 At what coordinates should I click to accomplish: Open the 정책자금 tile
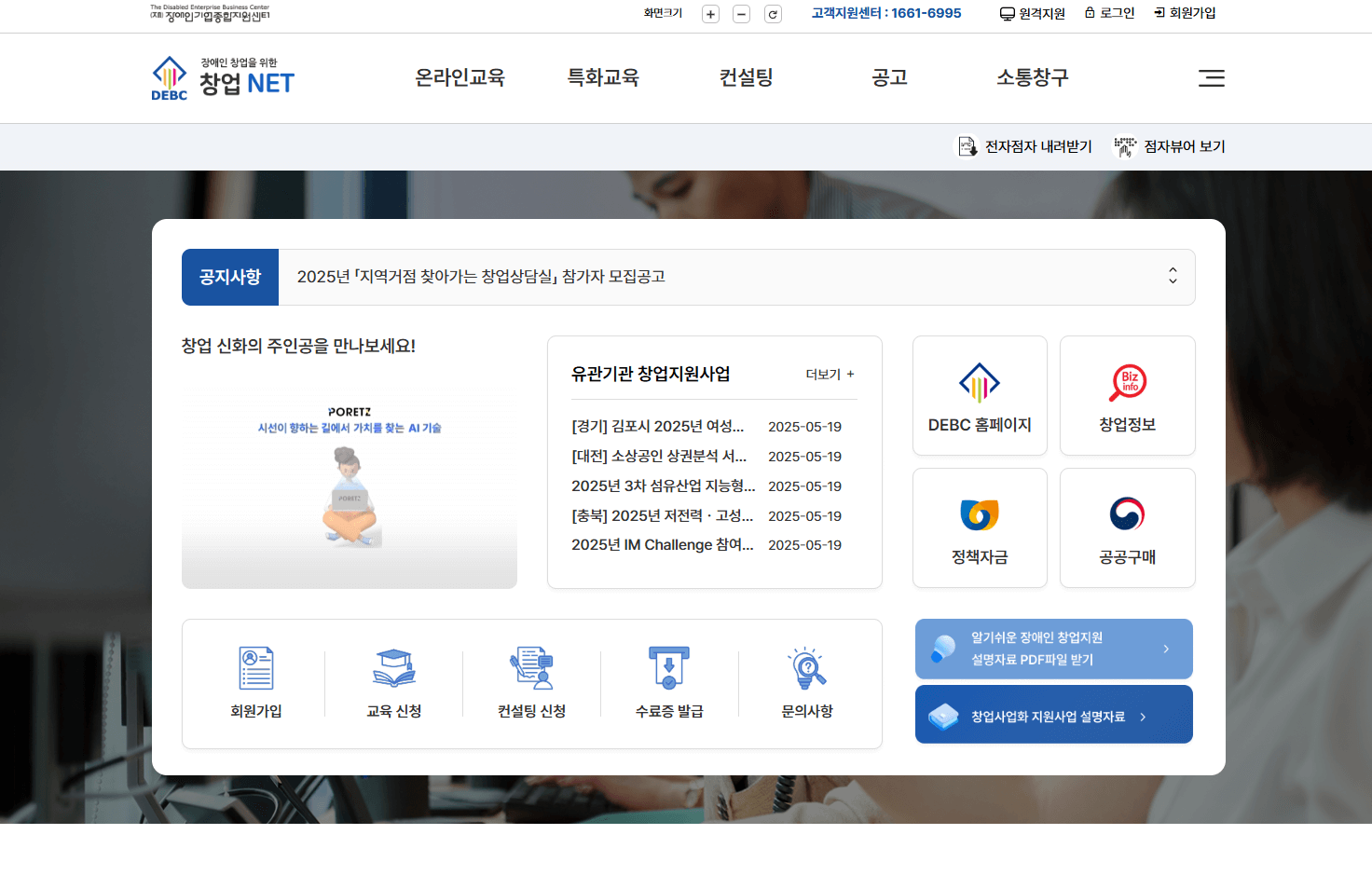point(980,527)
